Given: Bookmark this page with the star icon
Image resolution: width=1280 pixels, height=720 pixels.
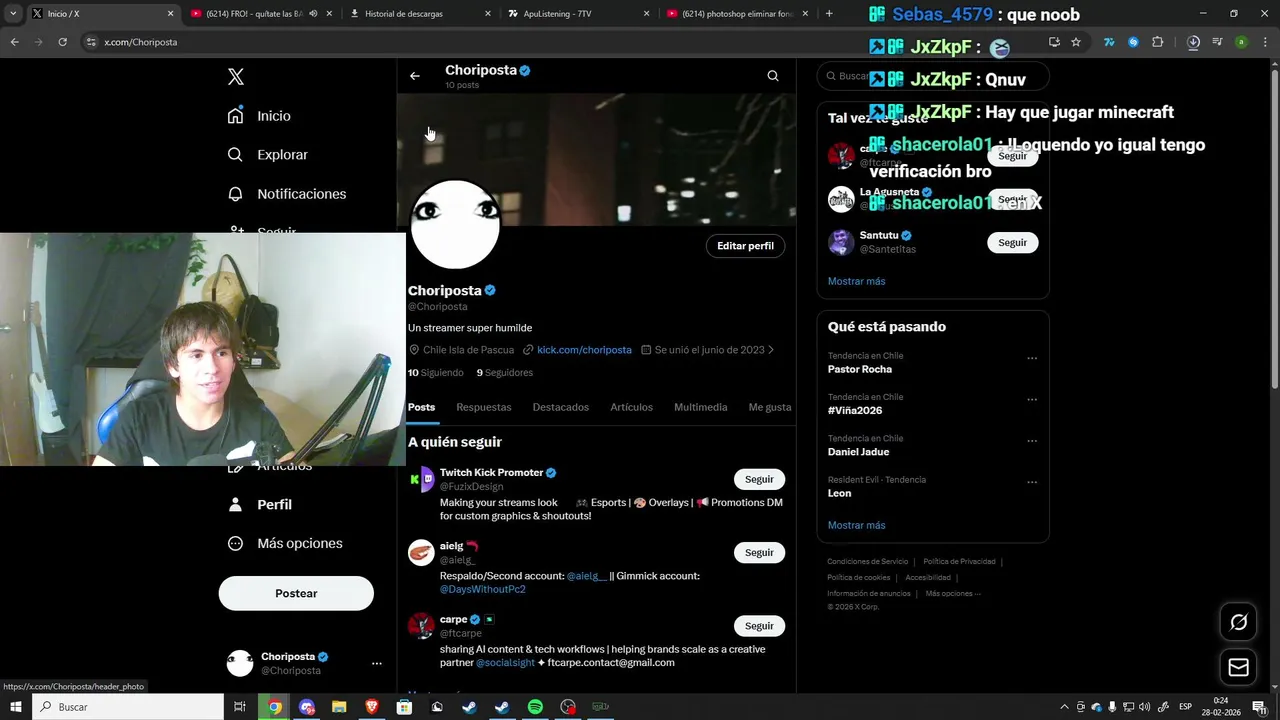Looking at the screenshot, I should [x=1076, y=42].
